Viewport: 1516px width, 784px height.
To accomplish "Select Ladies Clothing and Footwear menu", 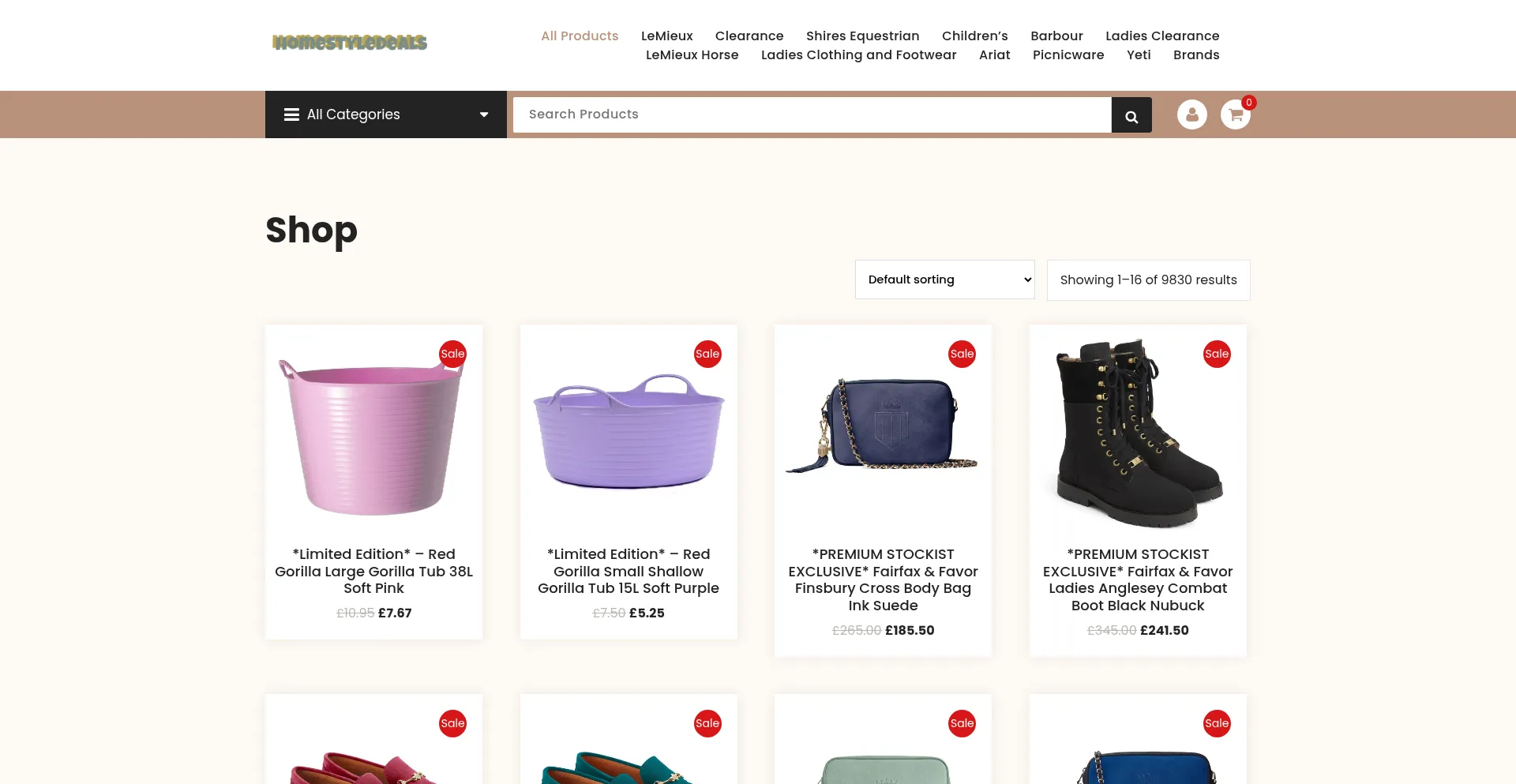I will coord(858,54).
